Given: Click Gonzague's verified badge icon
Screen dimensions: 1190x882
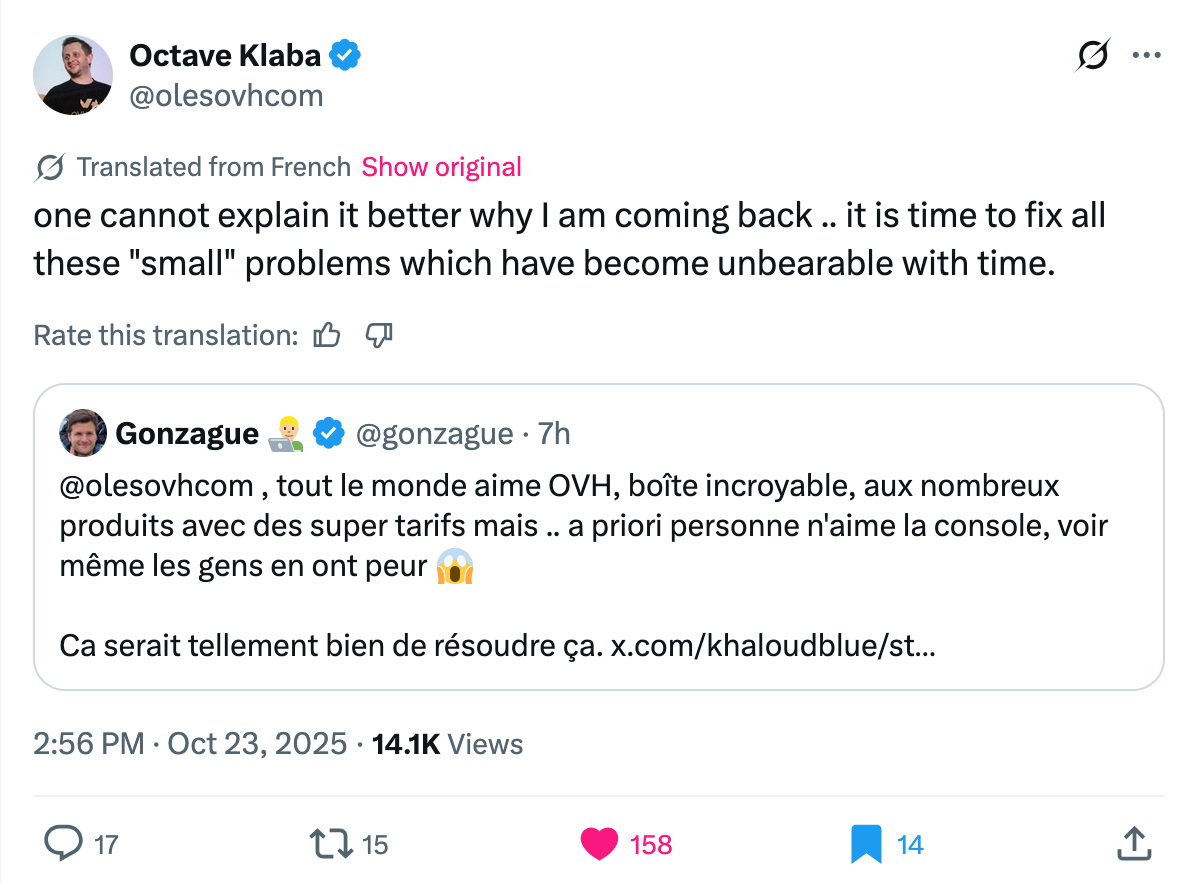Looking at the screenshot, I should 329,433.
